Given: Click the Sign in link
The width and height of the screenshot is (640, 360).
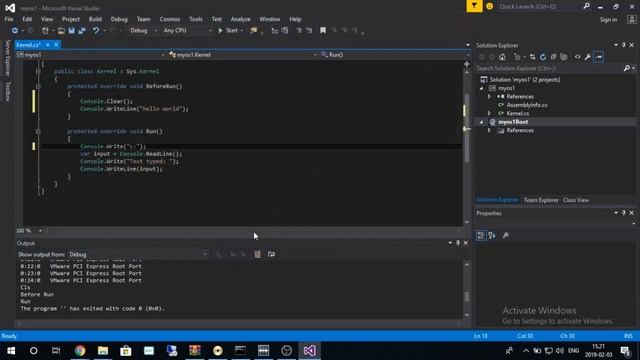Looking at the screenshot, I should 608,20.
